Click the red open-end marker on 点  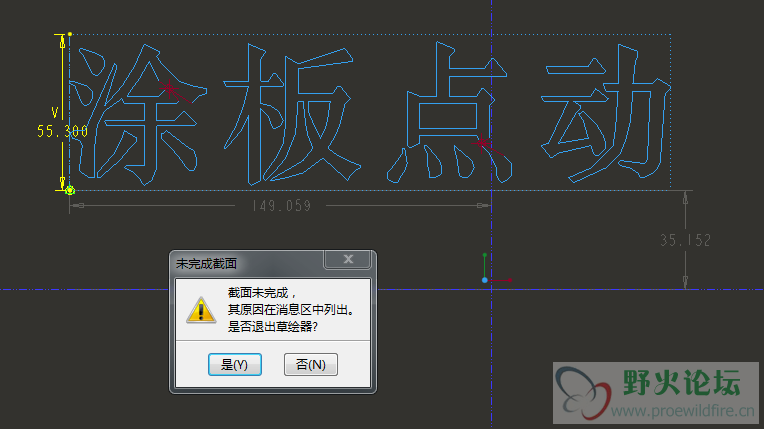[x=482, y=143]
